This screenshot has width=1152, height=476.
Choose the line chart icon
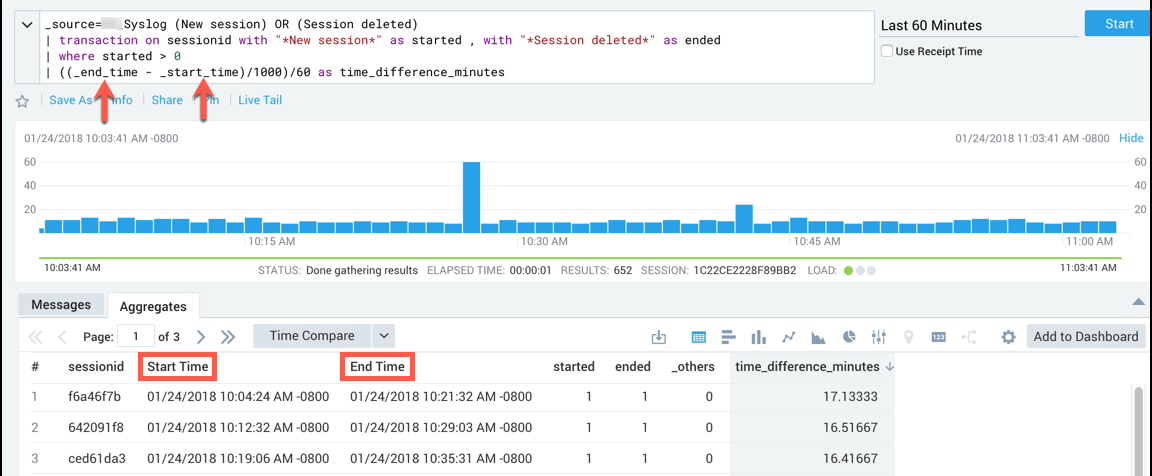(x=789, y=337)
